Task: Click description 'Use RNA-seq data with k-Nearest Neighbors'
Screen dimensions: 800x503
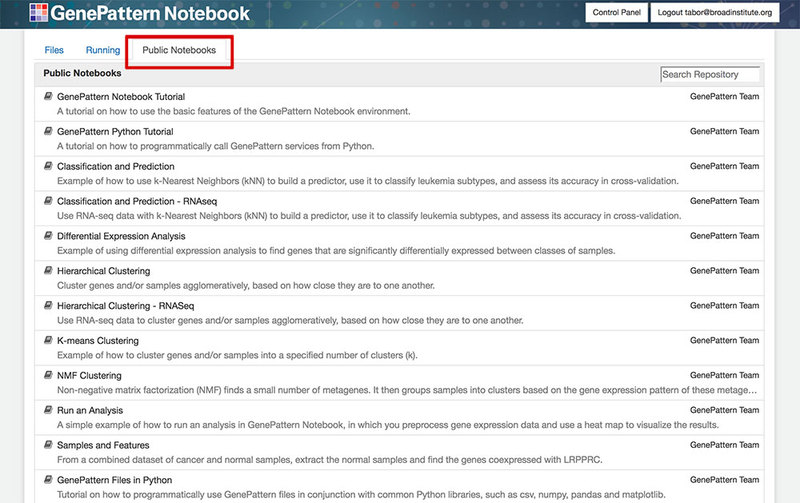Action: [369, 216]
